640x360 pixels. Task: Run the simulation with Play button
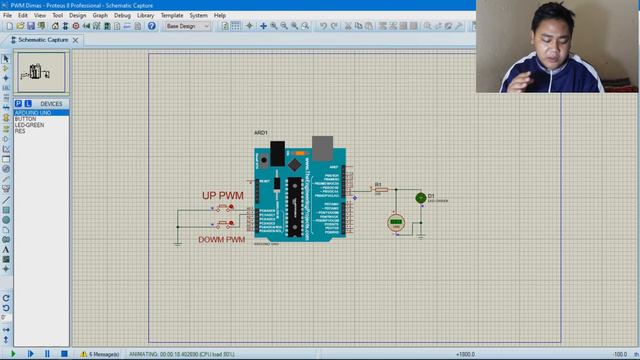[x=13, y=354]
